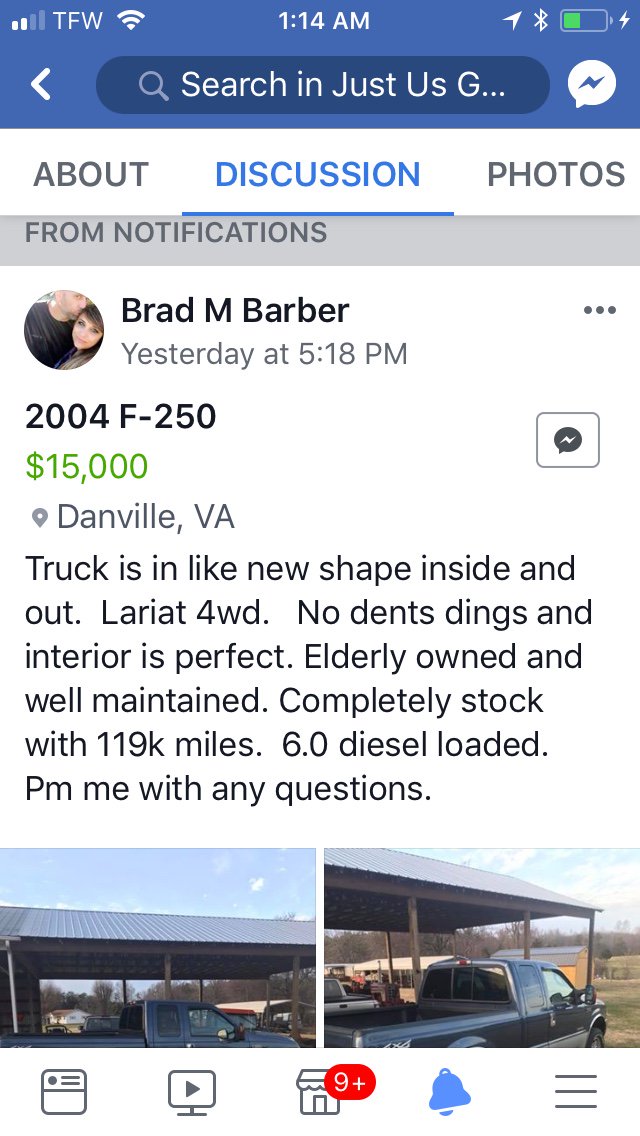View Brad M Barber's profile picture
The image size is (640, 1136).
[x=64, y=330]
